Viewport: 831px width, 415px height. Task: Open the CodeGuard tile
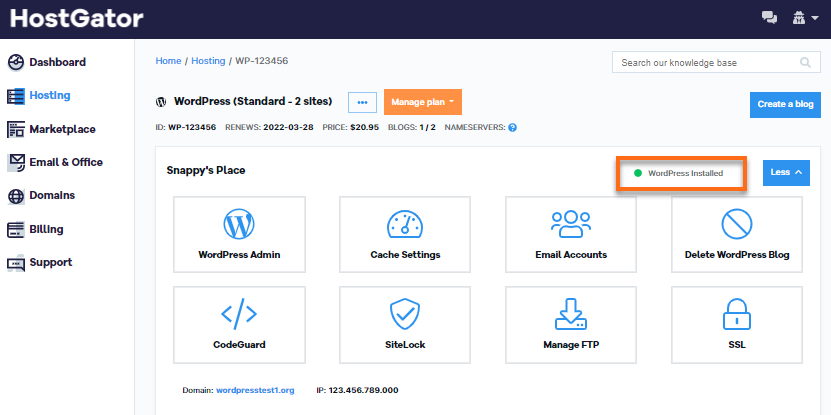[x=240, y=325]
